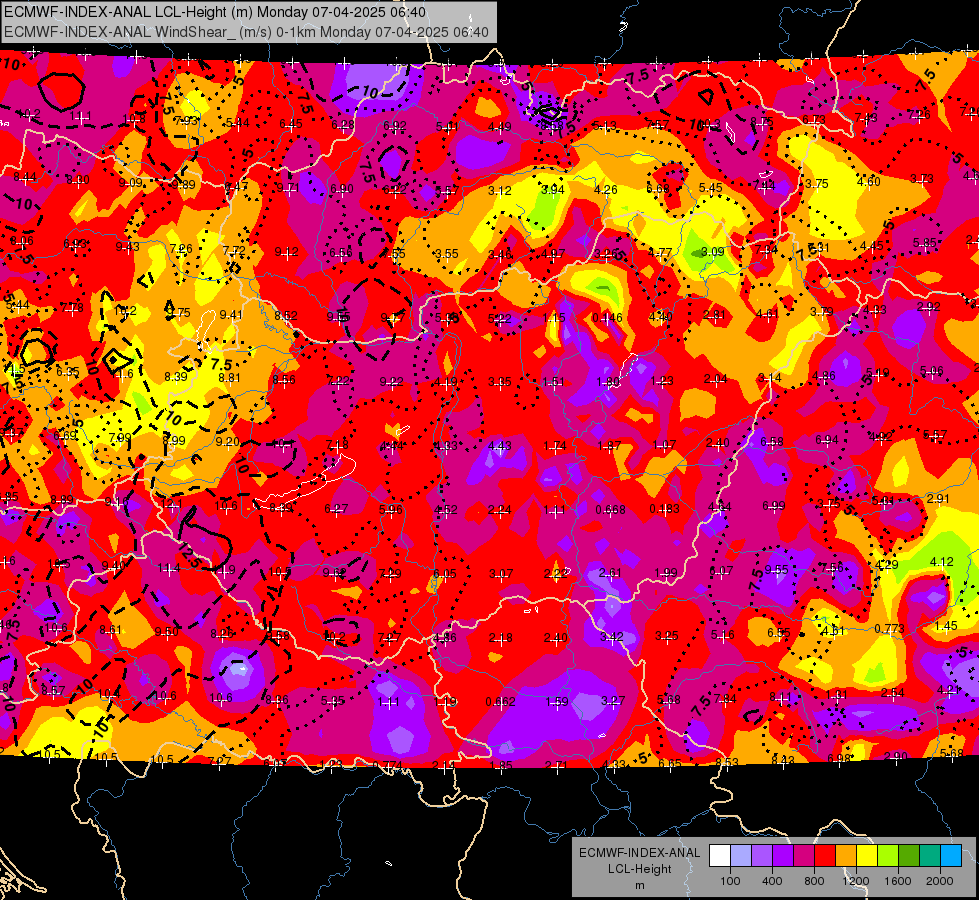Click the grid value '0.773'
The image size is (979, 900).
coord(889,628)
